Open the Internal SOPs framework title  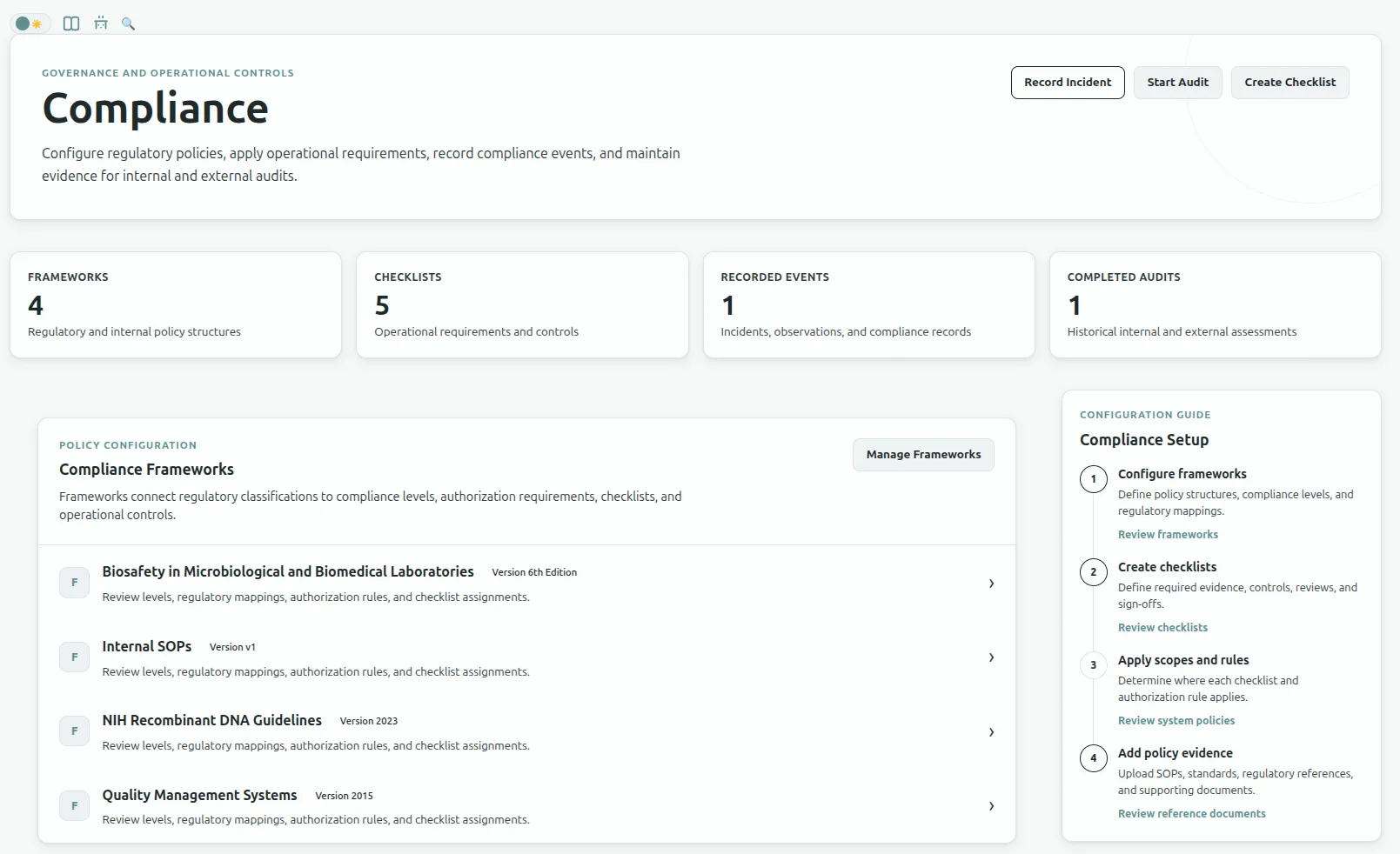[147, 646]
